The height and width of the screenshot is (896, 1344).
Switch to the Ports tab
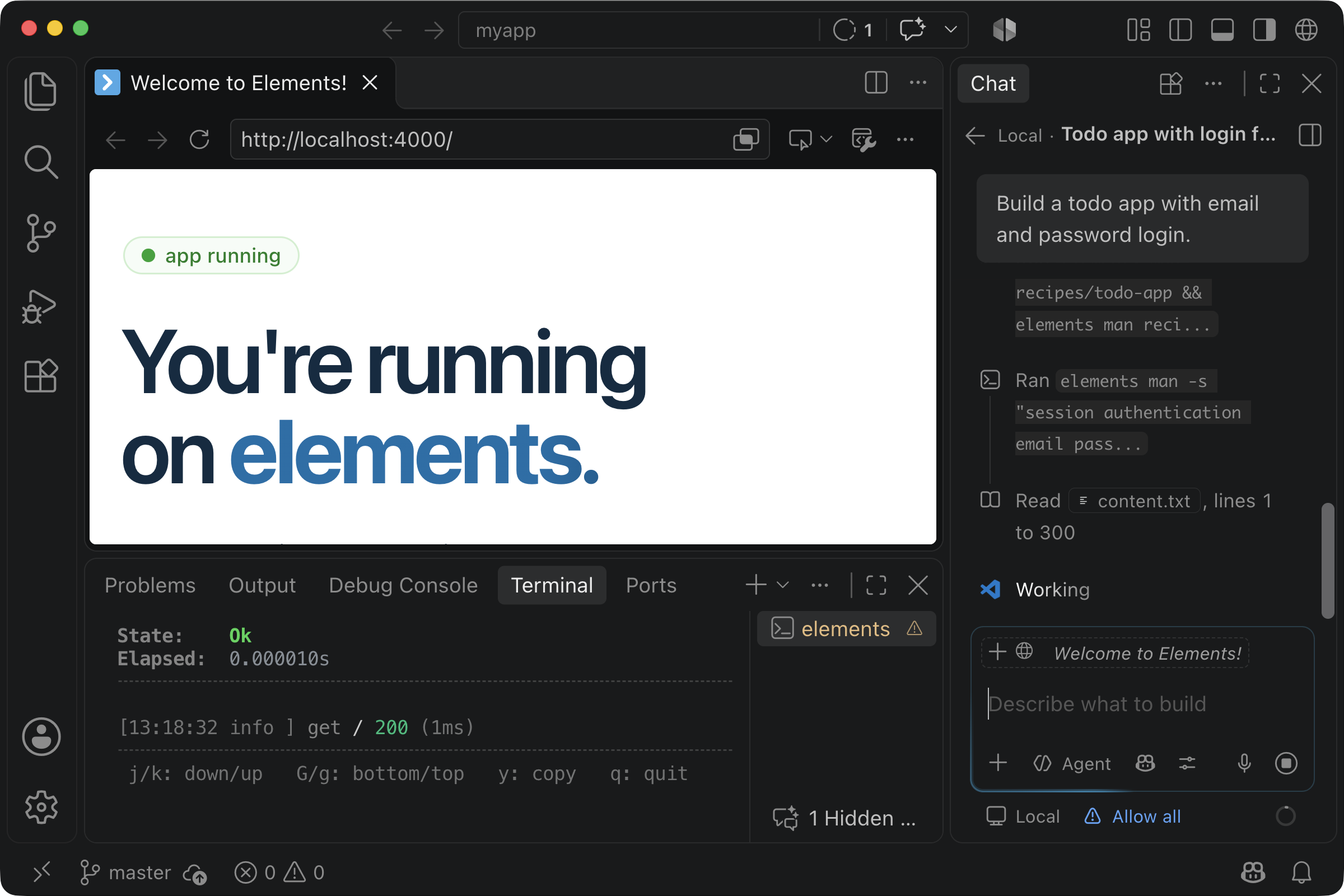click(651, 585)
